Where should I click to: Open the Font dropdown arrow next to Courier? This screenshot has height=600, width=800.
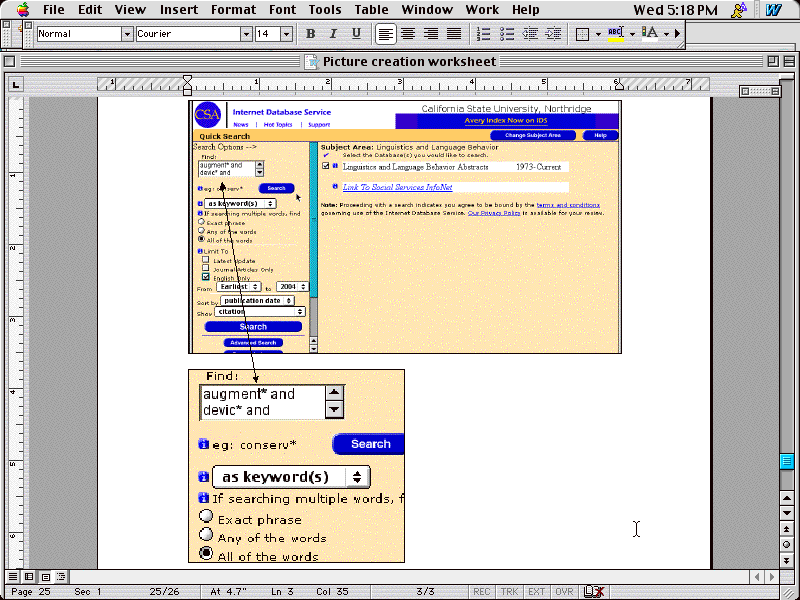click(246, 34)
